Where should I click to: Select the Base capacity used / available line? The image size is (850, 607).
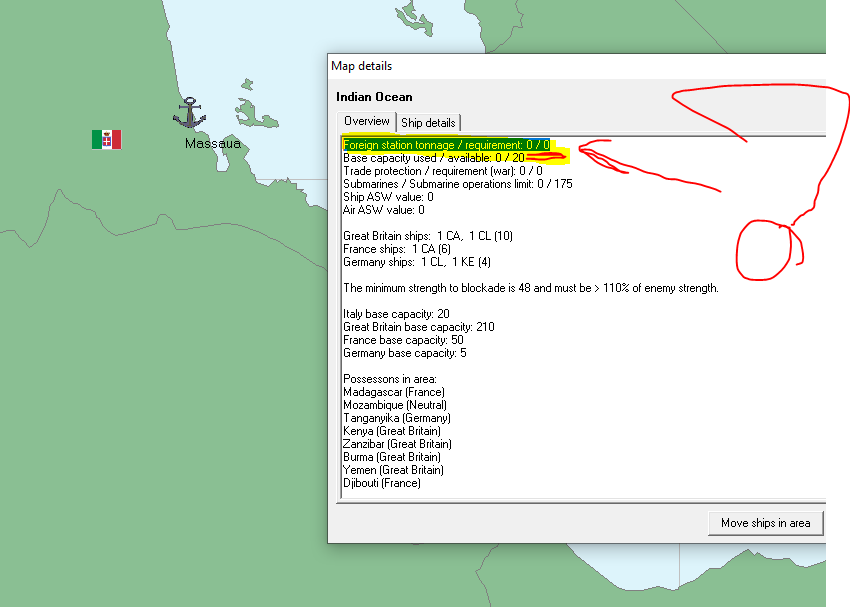point(434,158)
